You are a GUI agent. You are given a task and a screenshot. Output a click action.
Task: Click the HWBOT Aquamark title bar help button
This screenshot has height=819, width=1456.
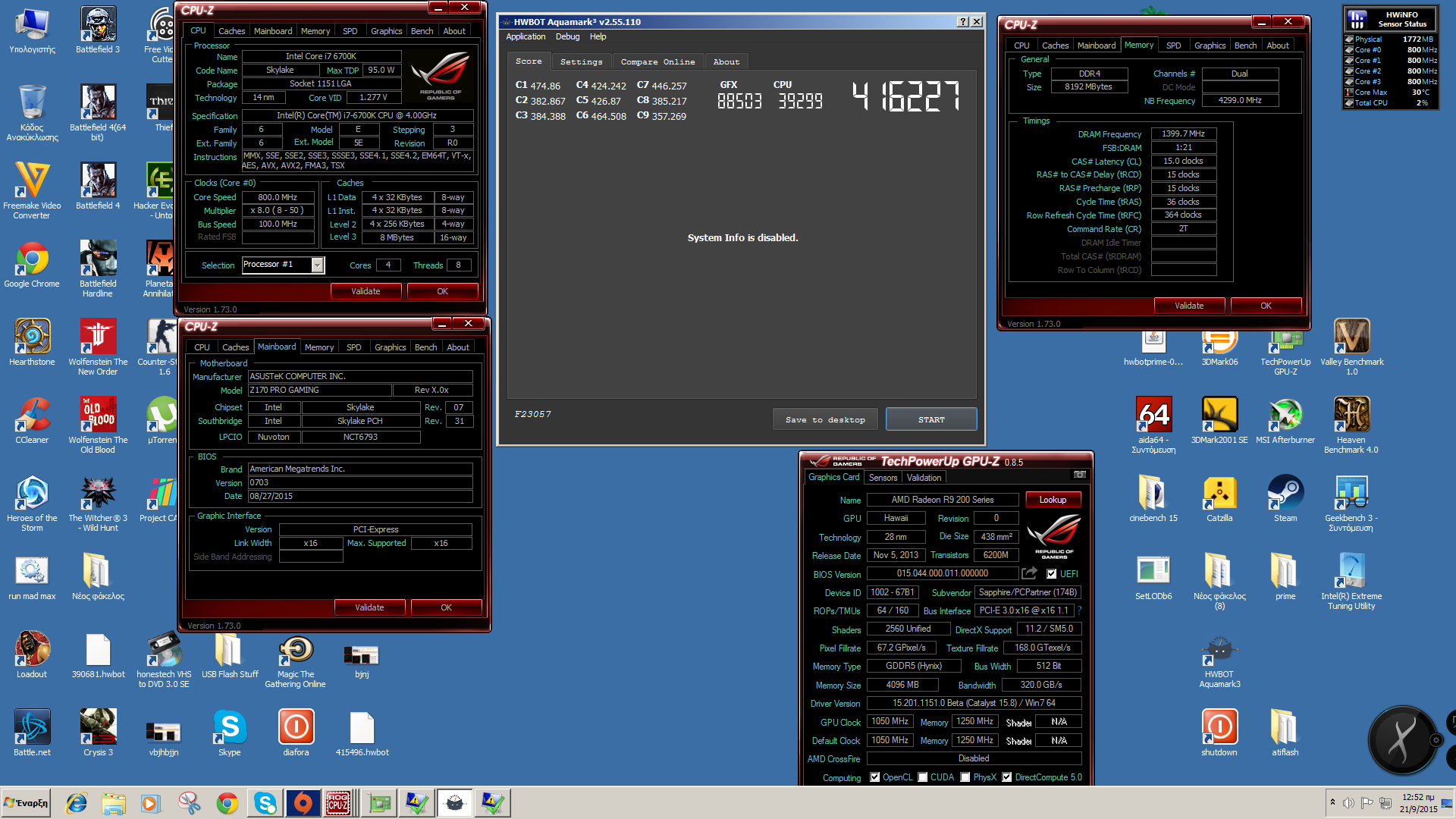(x=963, y=22)
